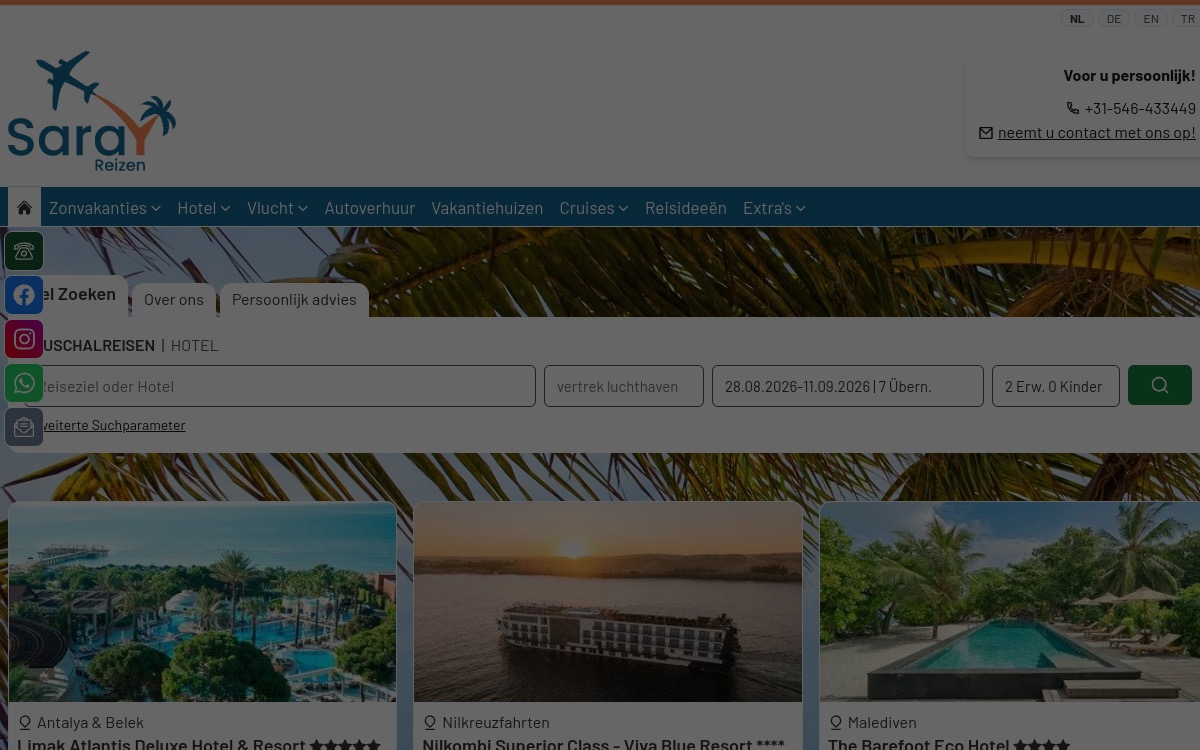Expand the Vlucht menu
Image resolution: width=1200 pixels, height=750 pixels.
[278, 207]
